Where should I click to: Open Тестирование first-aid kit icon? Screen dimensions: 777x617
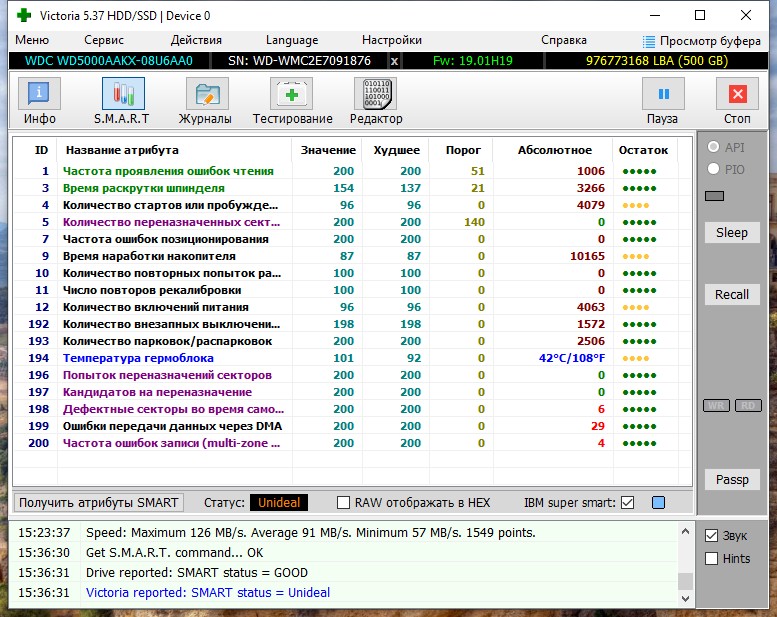291,94
